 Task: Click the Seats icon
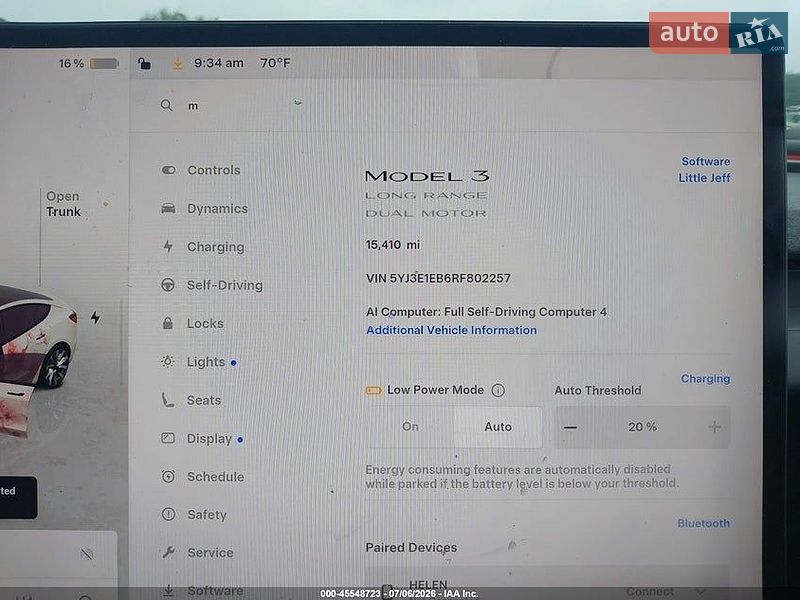click(168, 399)
